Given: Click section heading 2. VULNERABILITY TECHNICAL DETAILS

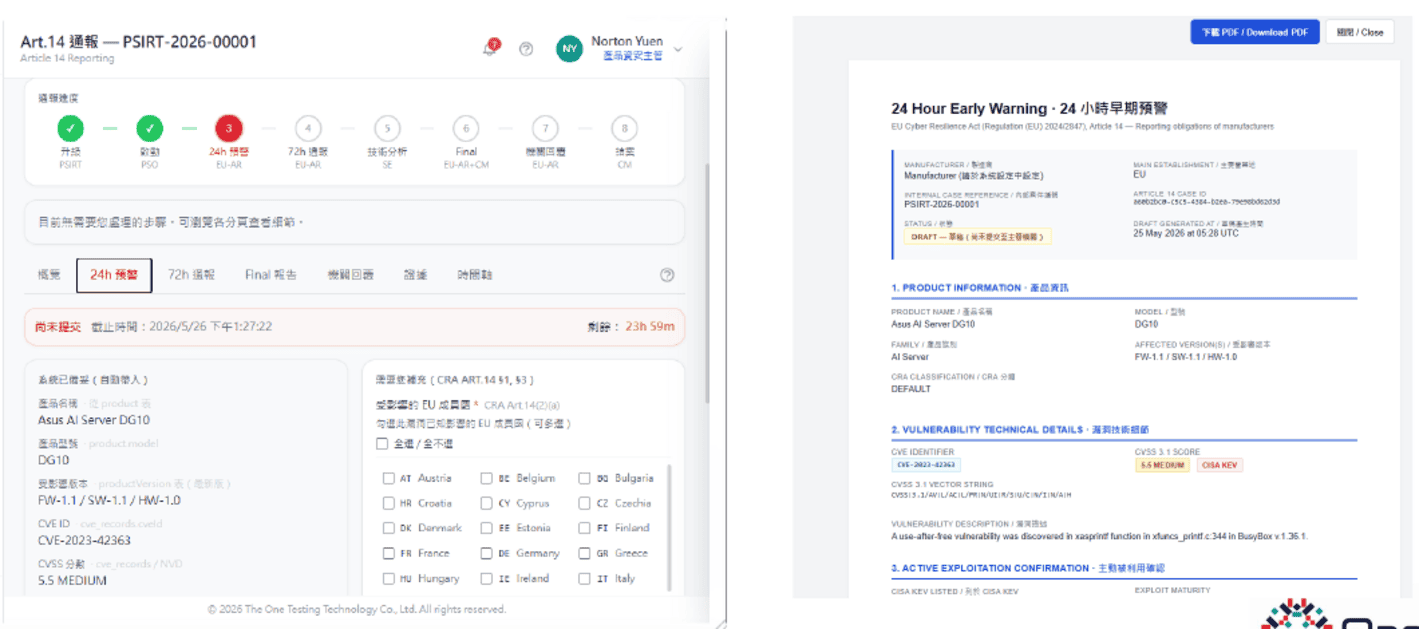Looking at the screenshot, I should coord(1020,429).
